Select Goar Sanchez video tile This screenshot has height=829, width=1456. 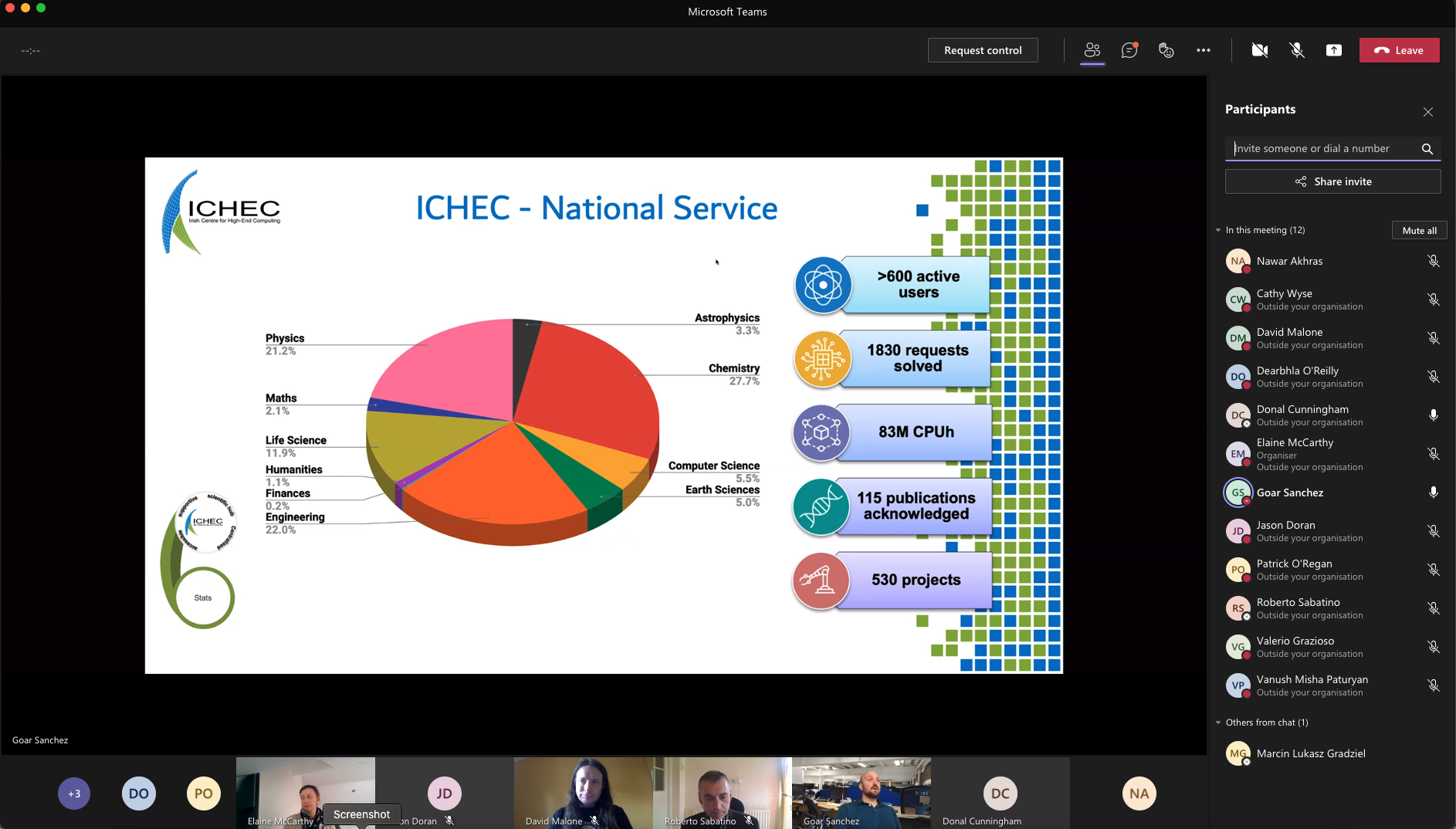(x=862, y=793)
